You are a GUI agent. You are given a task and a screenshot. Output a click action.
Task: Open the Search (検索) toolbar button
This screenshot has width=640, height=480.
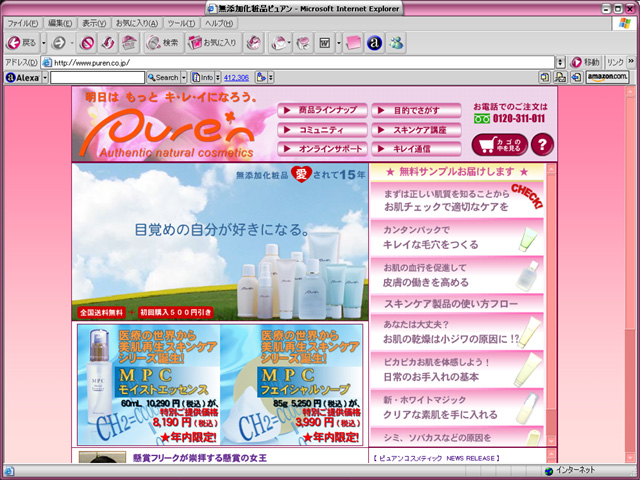(162, 43)
